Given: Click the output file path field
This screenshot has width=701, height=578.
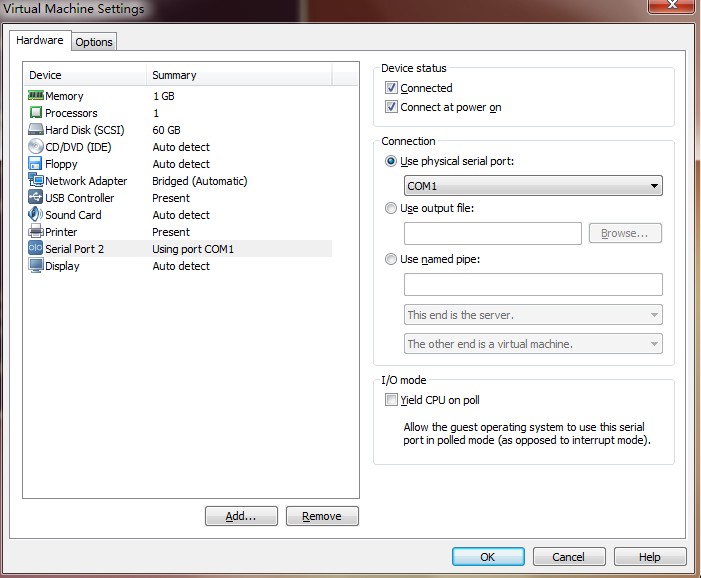Looking at the screenshot, I should 493,233.
